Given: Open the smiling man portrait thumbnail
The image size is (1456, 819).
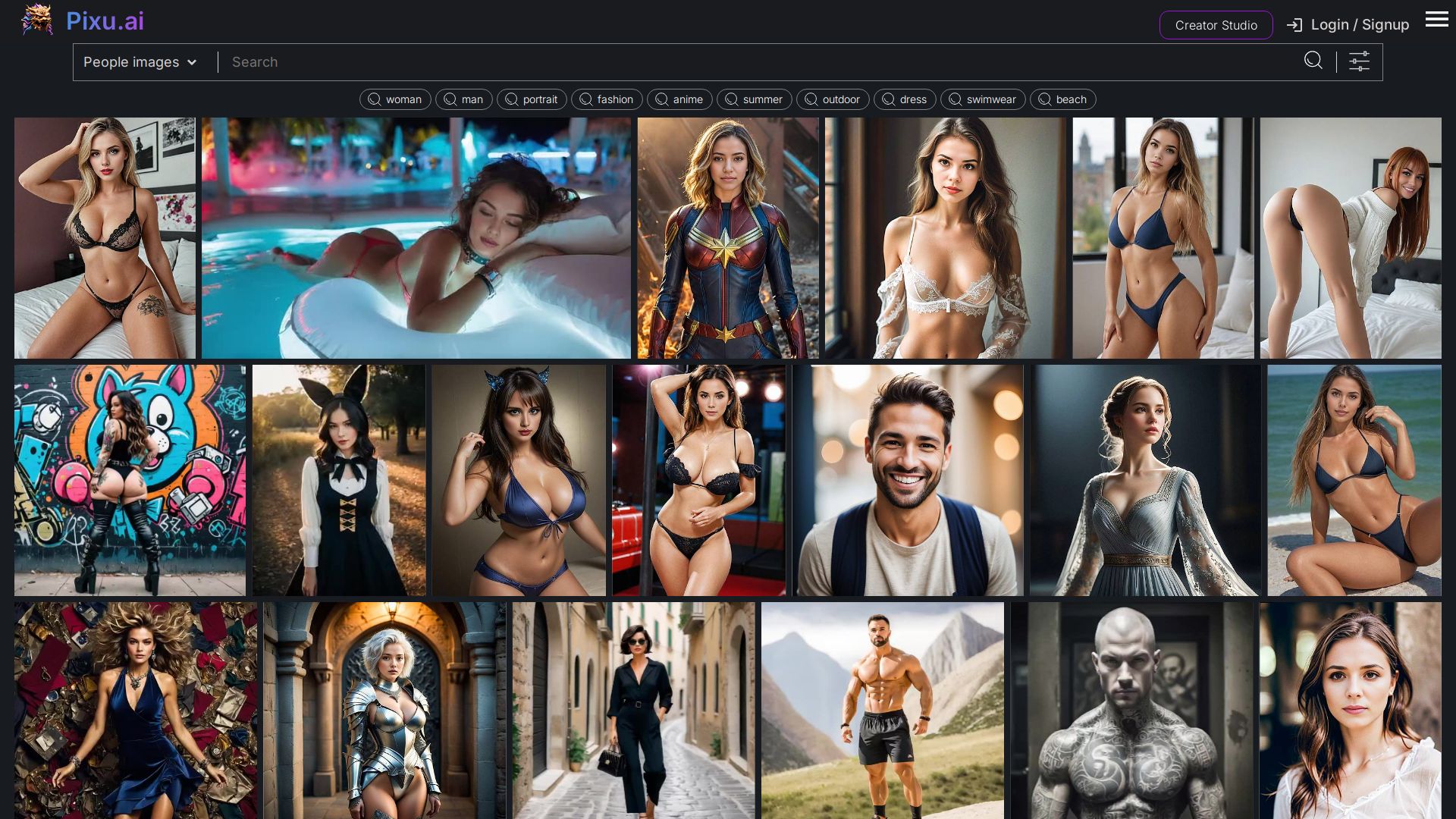Looking at the screenshot, I should click(x=907, y=480).
